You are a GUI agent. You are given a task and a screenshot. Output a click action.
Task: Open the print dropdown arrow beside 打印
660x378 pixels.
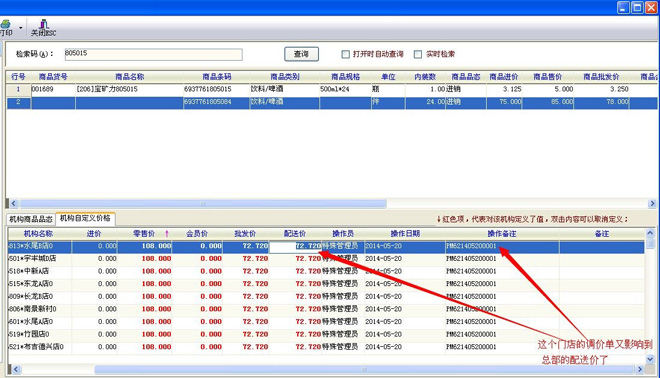click(x=21, y=28)
